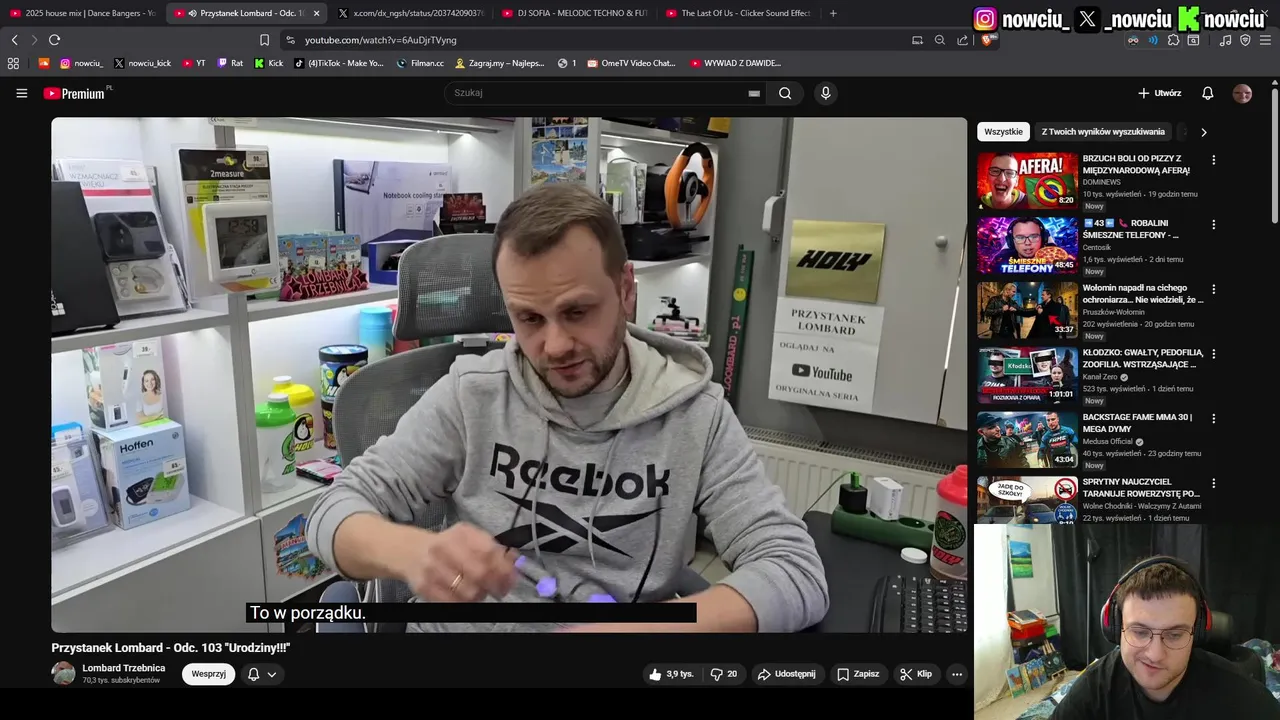Open on-screen keyboard in search box
This screenshot has height=720, width=1280.
coord(754,93)
